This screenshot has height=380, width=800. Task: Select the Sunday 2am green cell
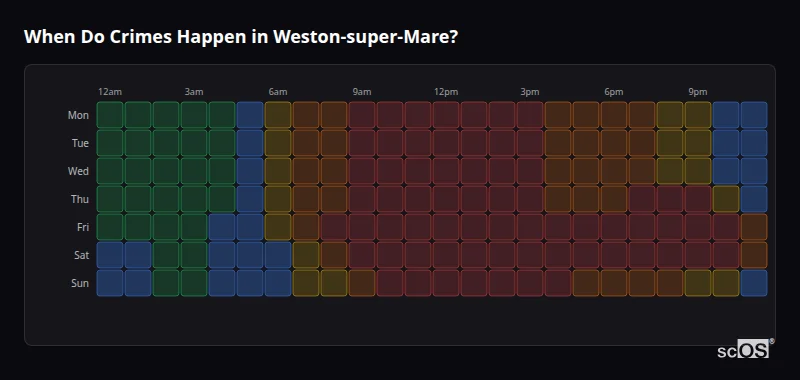pos(166,283)
